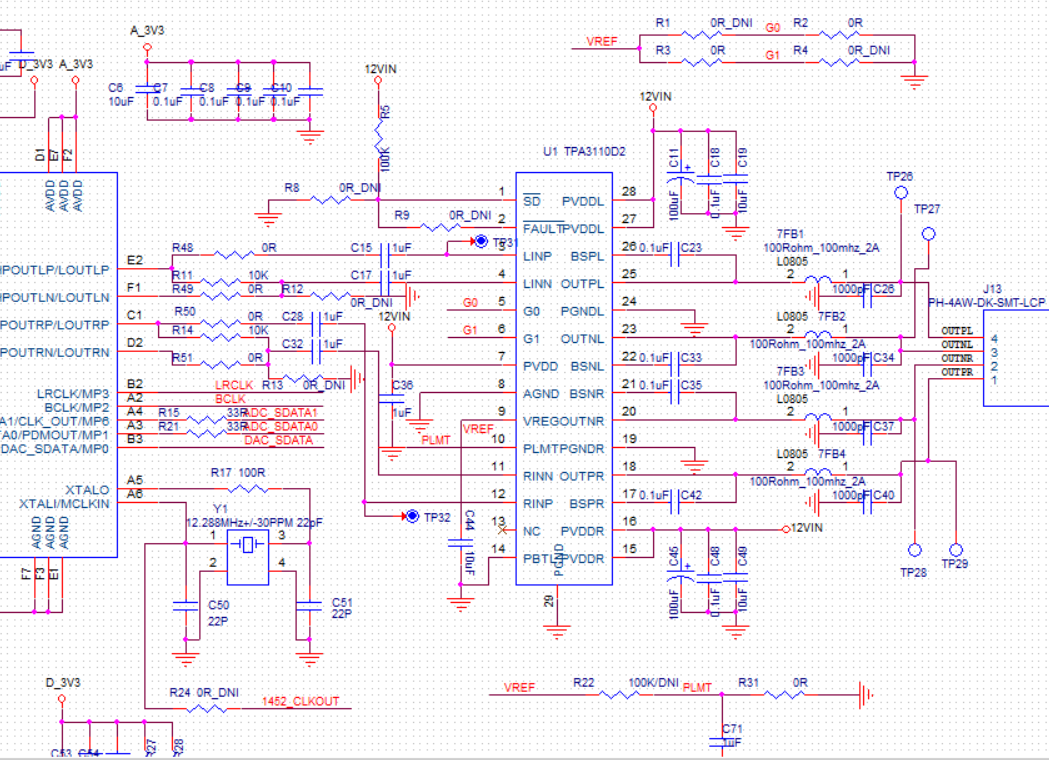Select the 1452_CLKOUT net label
Screen dimensions: 1049x760
[x=300, y=701]
